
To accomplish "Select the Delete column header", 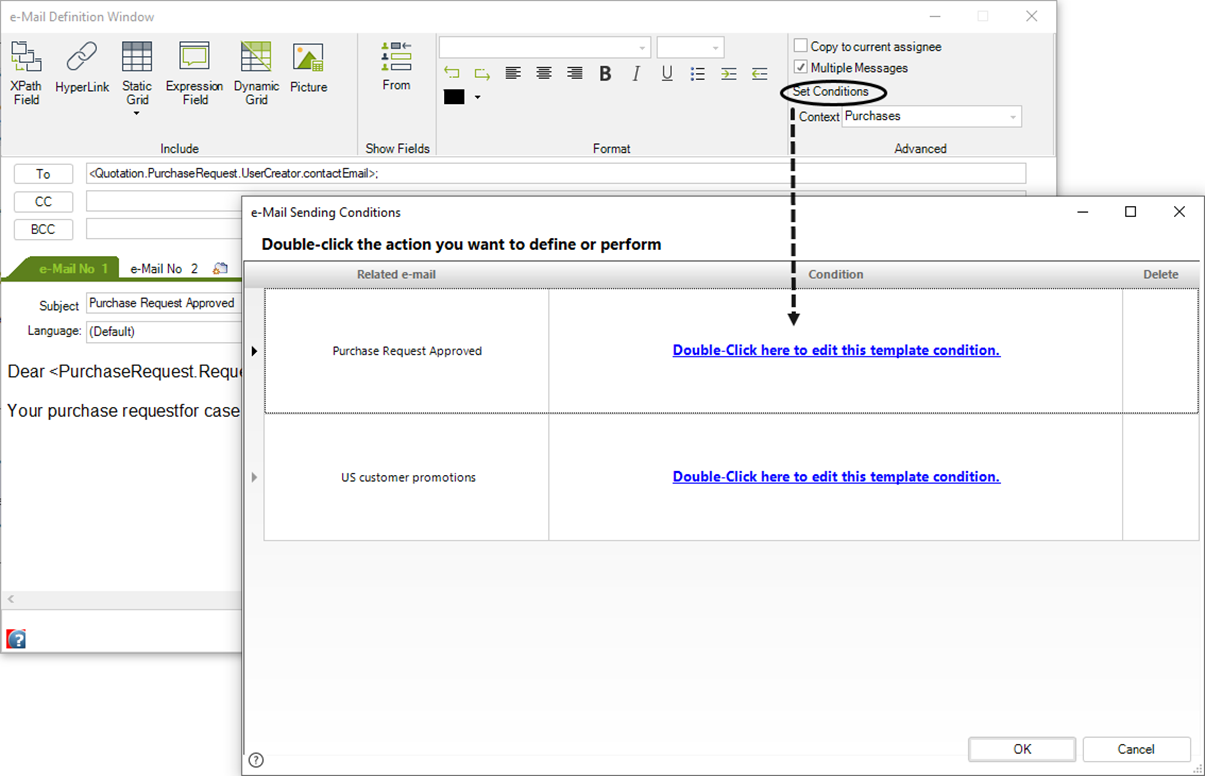I will [x=1161, y=274].
